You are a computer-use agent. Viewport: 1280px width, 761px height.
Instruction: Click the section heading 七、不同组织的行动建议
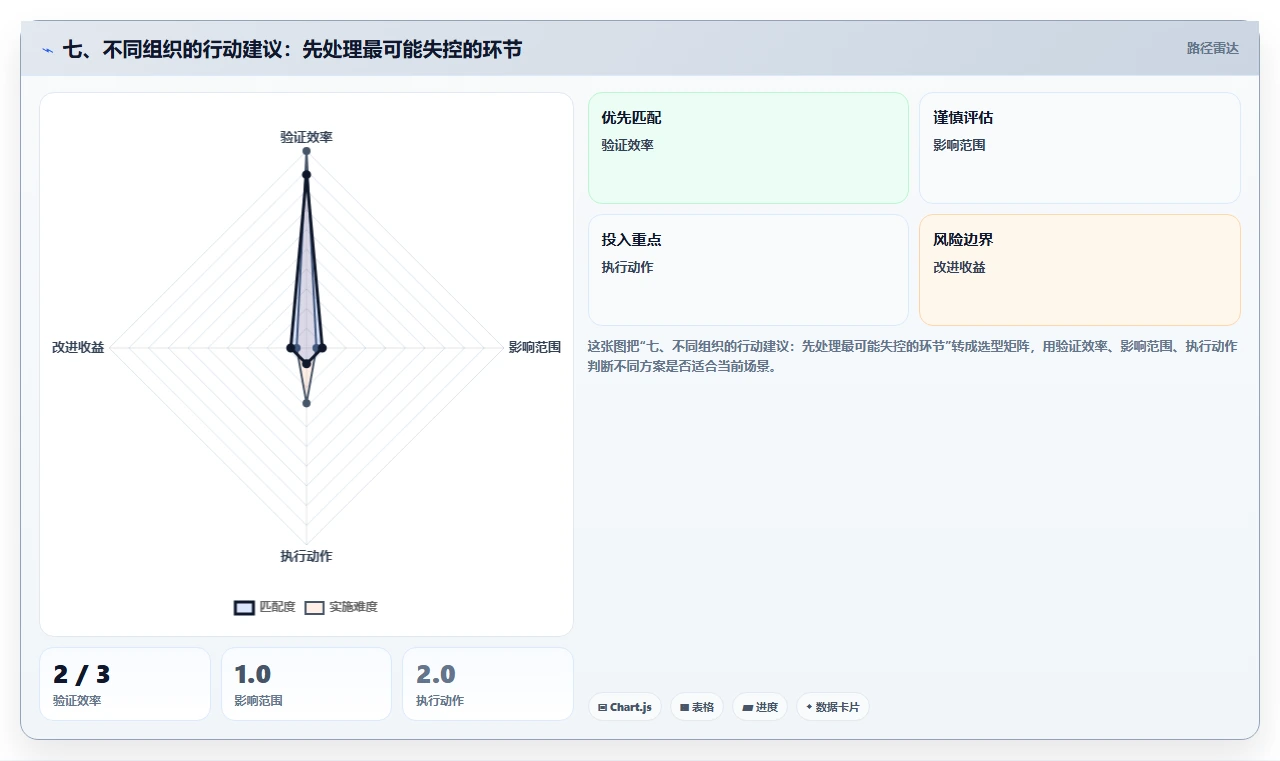tap(292, 49)
